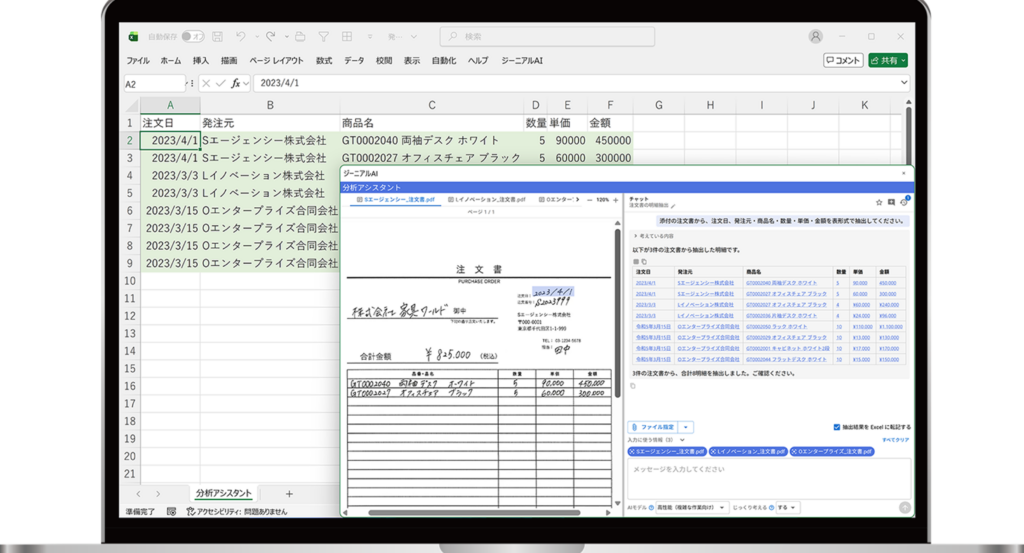
Task: Click the Undo arrow icon
Action: (241, 37)
